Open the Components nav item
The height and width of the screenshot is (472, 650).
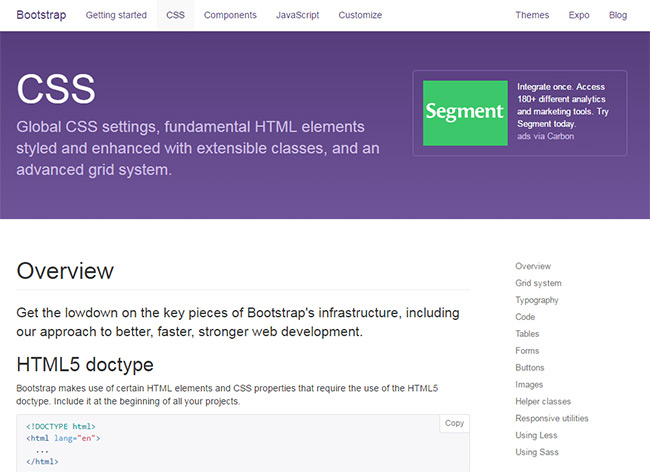tap(230, 15)
